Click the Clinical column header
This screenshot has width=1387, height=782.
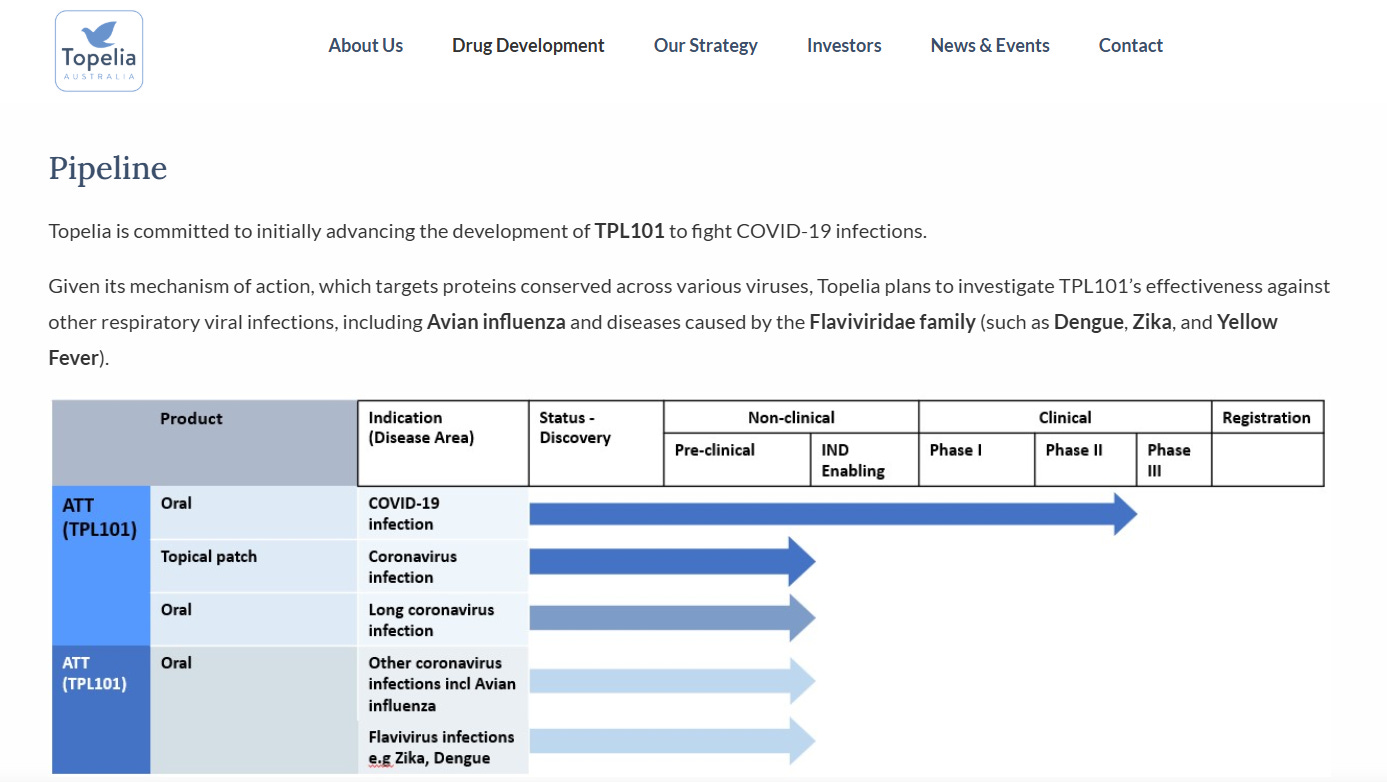pos(1065,418)
